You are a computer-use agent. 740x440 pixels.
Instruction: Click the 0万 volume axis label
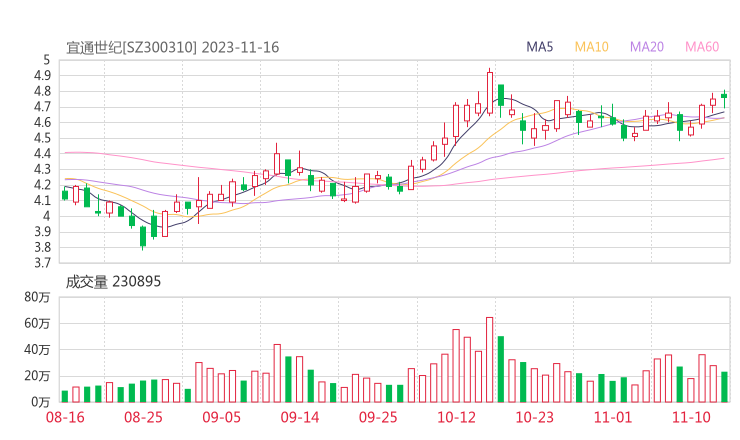(x=40, y=402)
